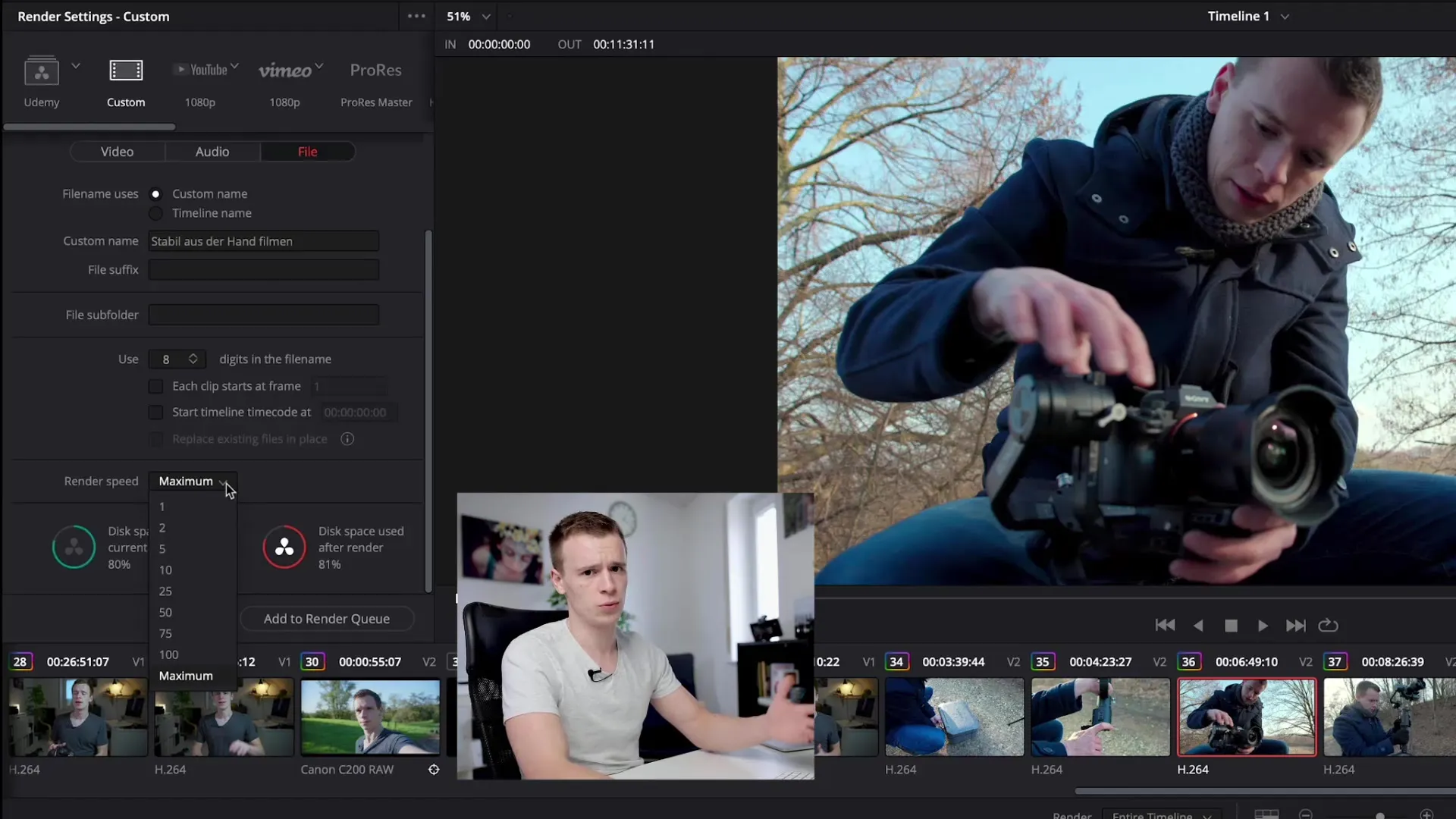Viewport: 1456px width, 819px height.
Task: Select clip 36 highlighted thumbnail
Action: click(1247, 717)
